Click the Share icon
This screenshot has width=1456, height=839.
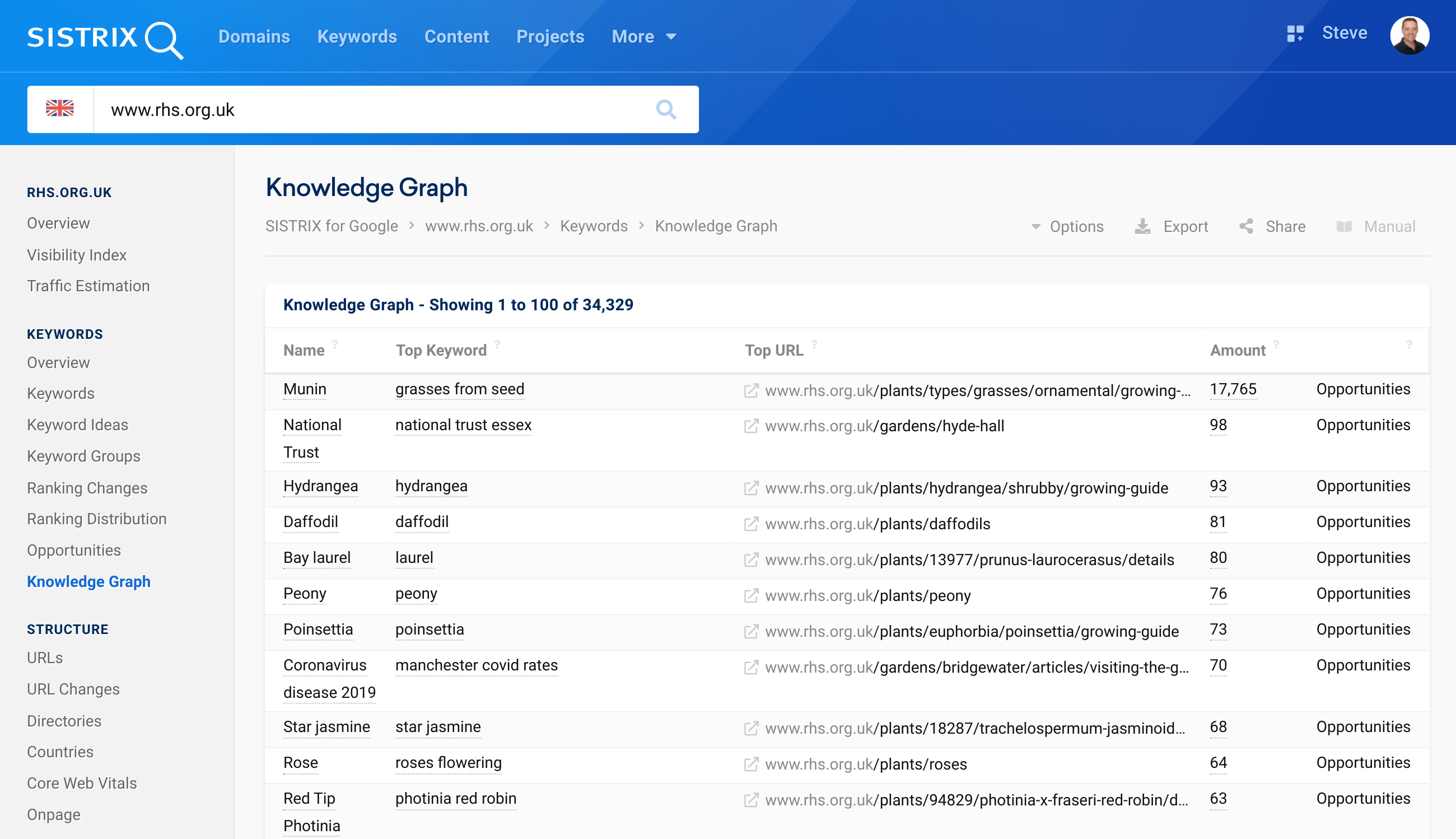(1246, 226)
